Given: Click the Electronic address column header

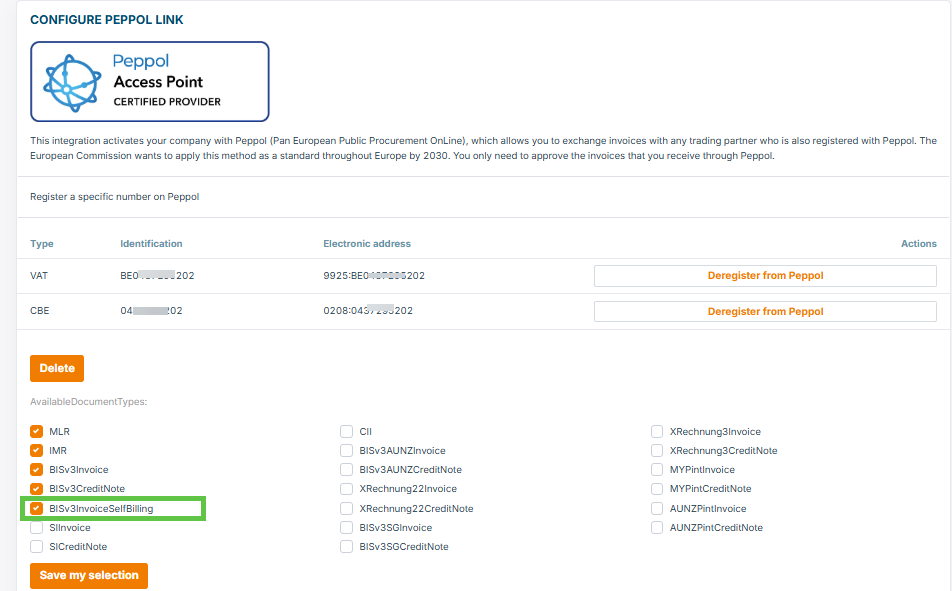Looking at the screenshot, I should coord(367,244).
